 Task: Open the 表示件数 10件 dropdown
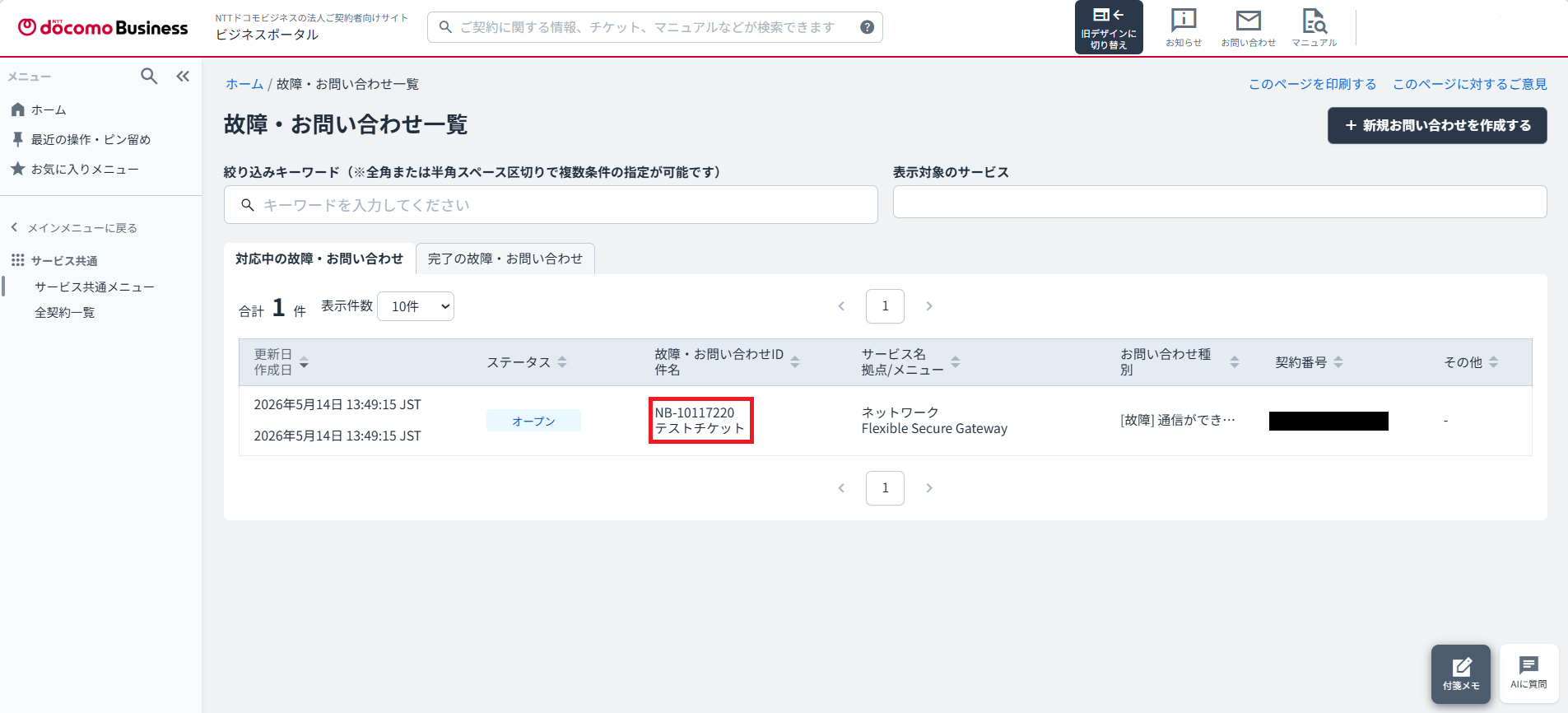[416, 306]
